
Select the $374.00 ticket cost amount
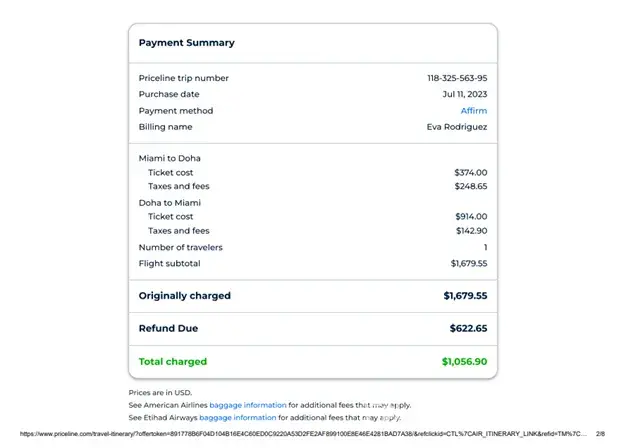coord(470,172)
